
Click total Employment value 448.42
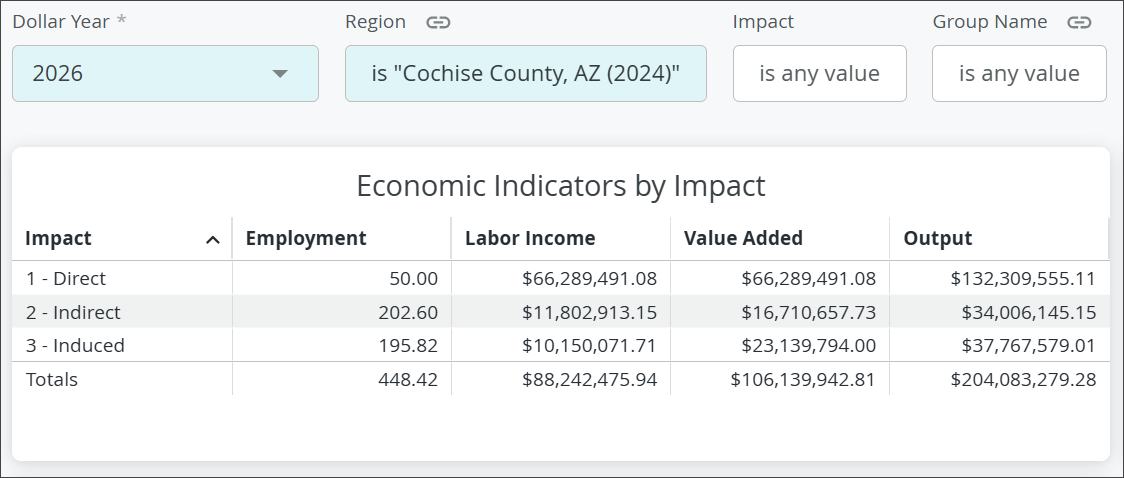409,379
